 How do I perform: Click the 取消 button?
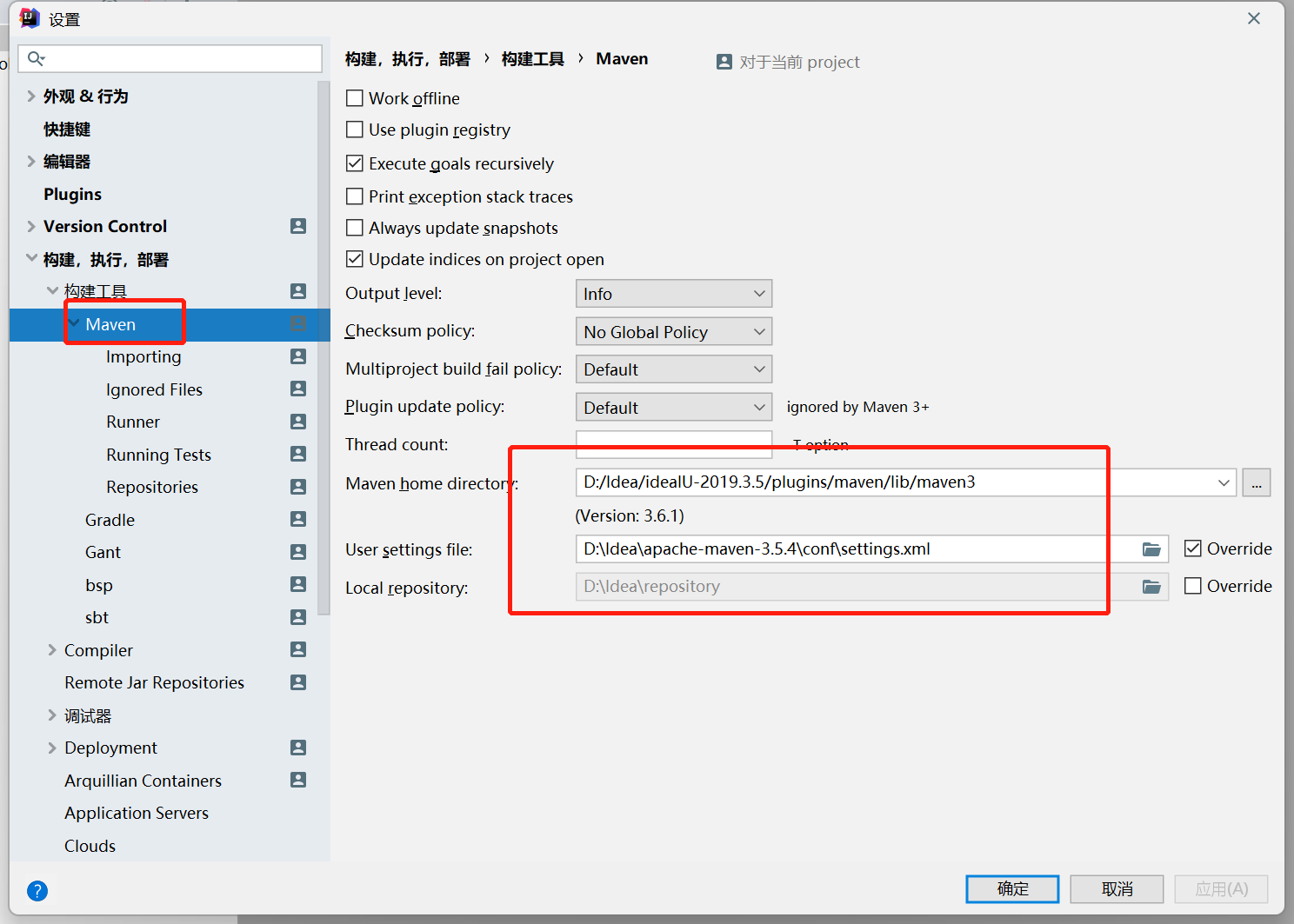pos(1117,888)
